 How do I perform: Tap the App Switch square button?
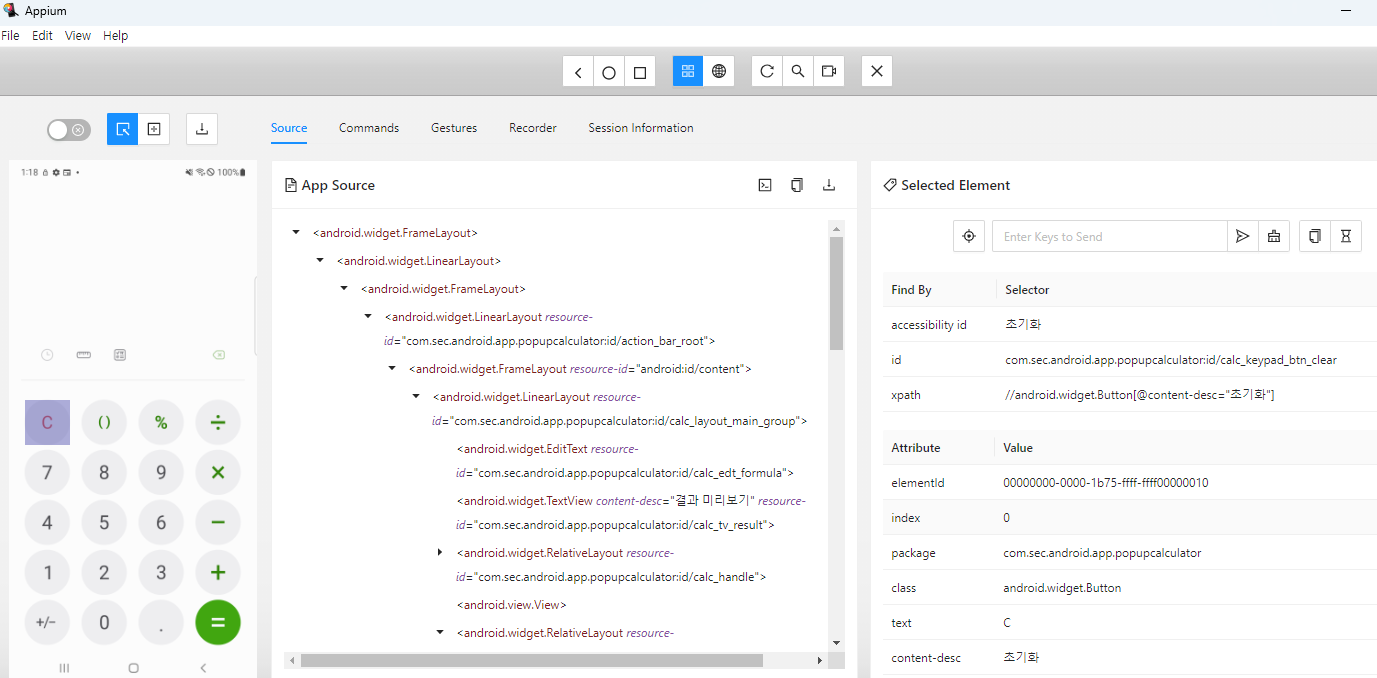coord(640,71)
